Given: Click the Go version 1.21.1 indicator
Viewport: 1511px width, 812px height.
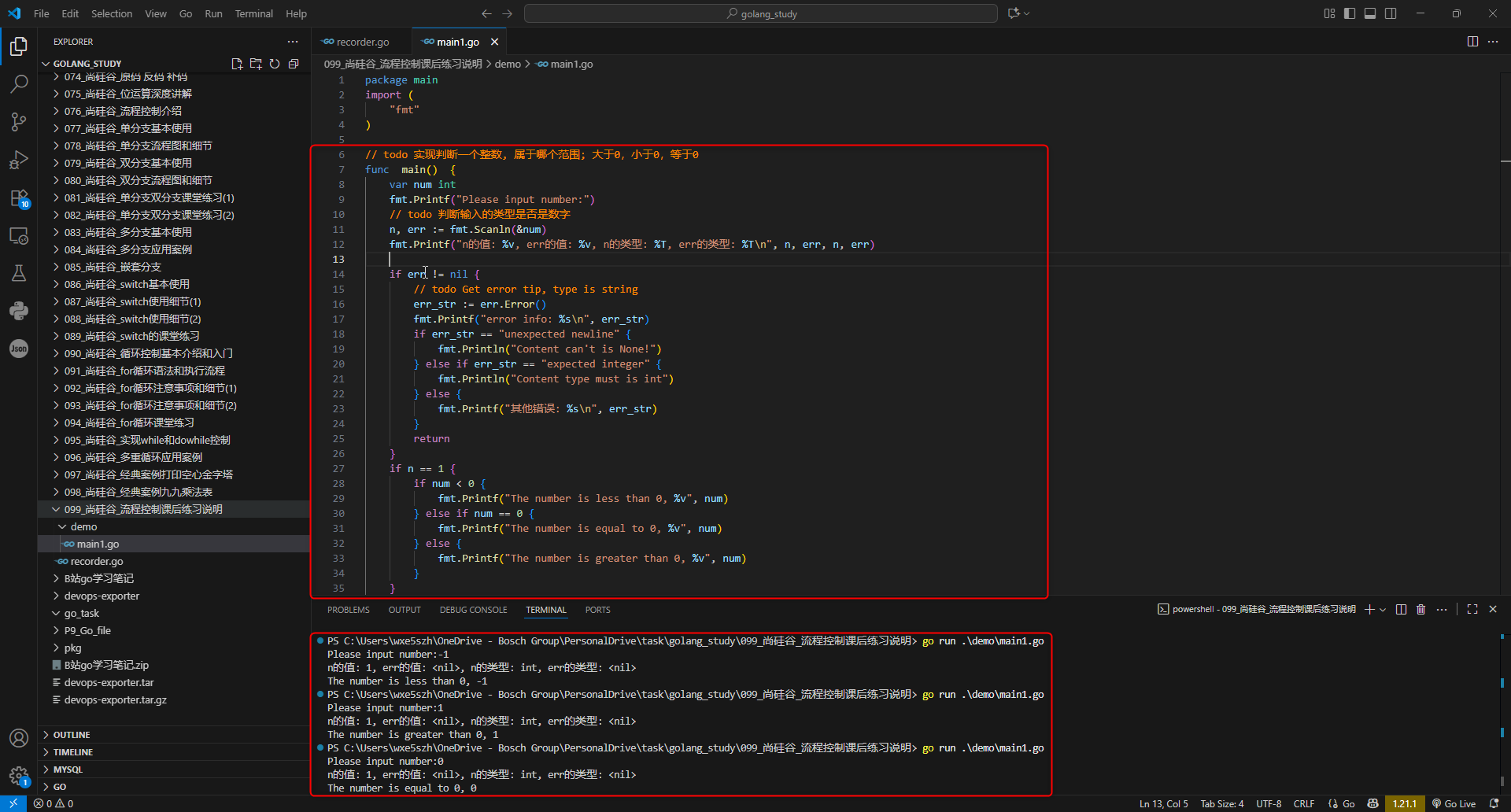Looking at the screenshot, I should (1405, 803).
